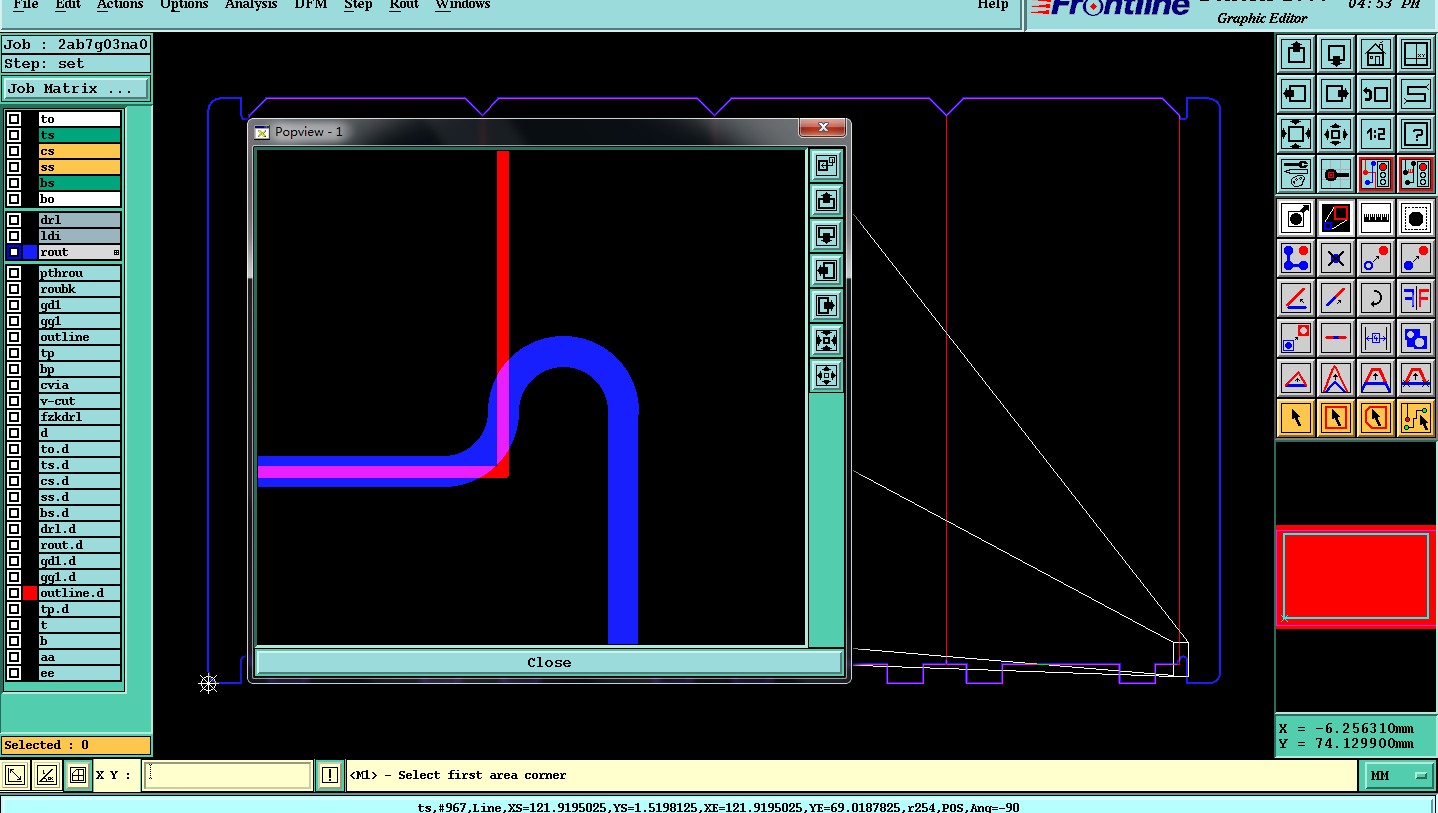Select the gg1.d layer name
Image resolution: width=1438 pixels, height=813 pixels.
coord(80,577)
